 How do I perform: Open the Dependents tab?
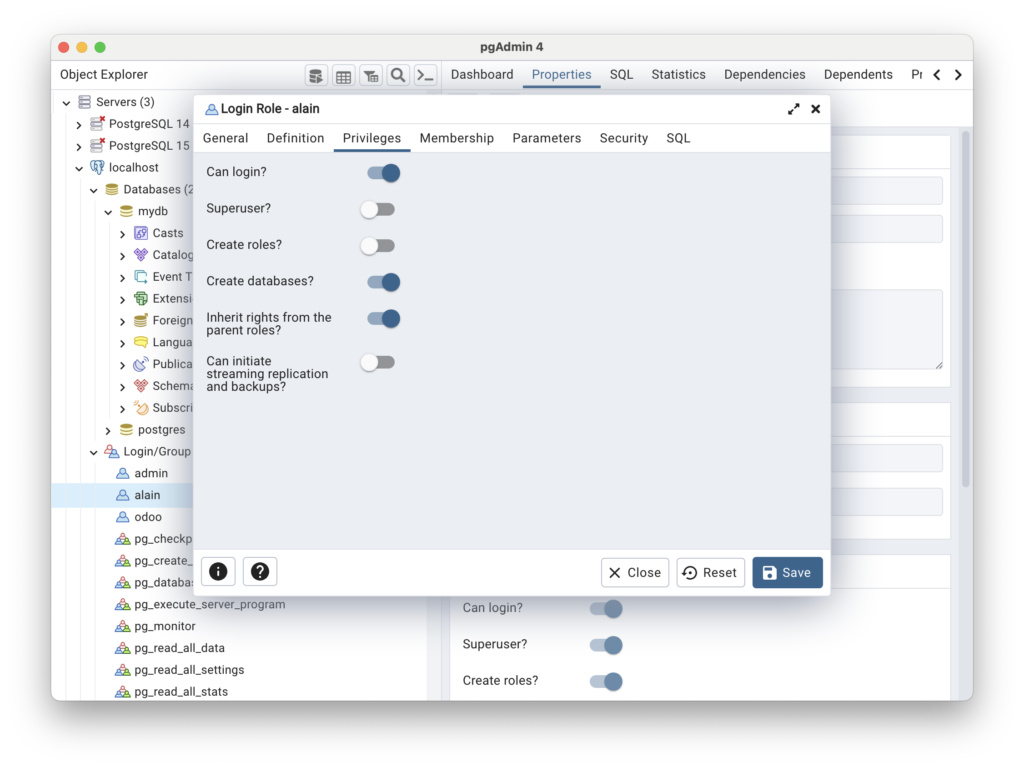click(x=857, y=74)
